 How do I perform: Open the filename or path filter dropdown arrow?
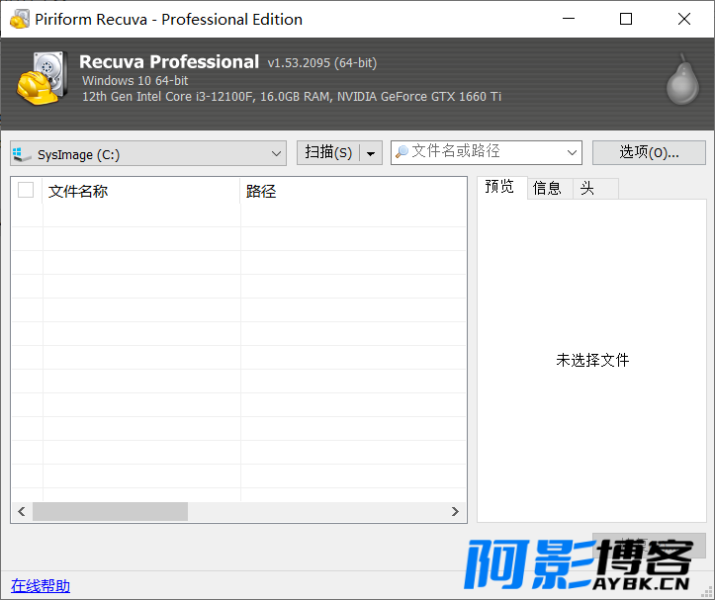click(572, 152)
